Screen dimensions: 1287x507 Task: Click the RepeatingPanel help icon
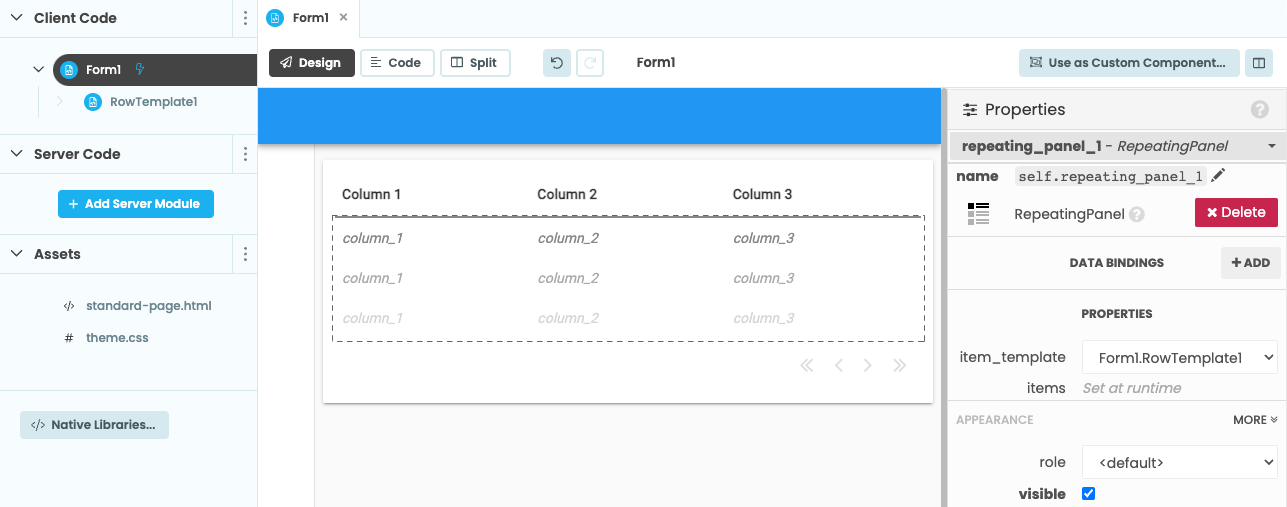tap(1137, 214)
